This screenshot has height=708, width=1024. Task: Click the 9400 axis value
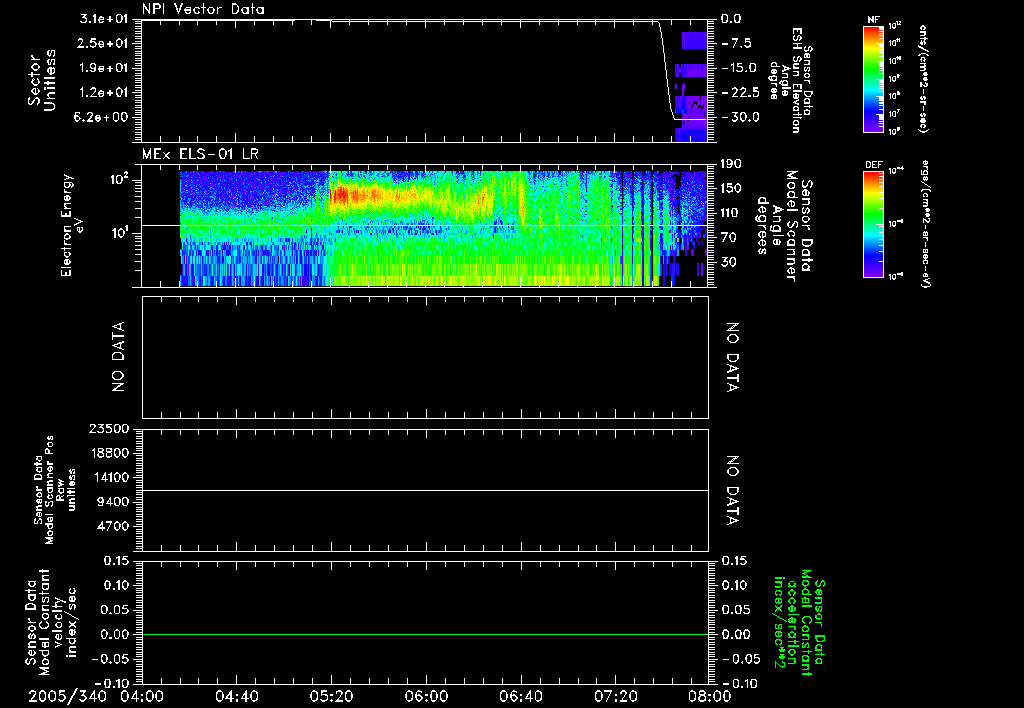(x=115, y=502)
